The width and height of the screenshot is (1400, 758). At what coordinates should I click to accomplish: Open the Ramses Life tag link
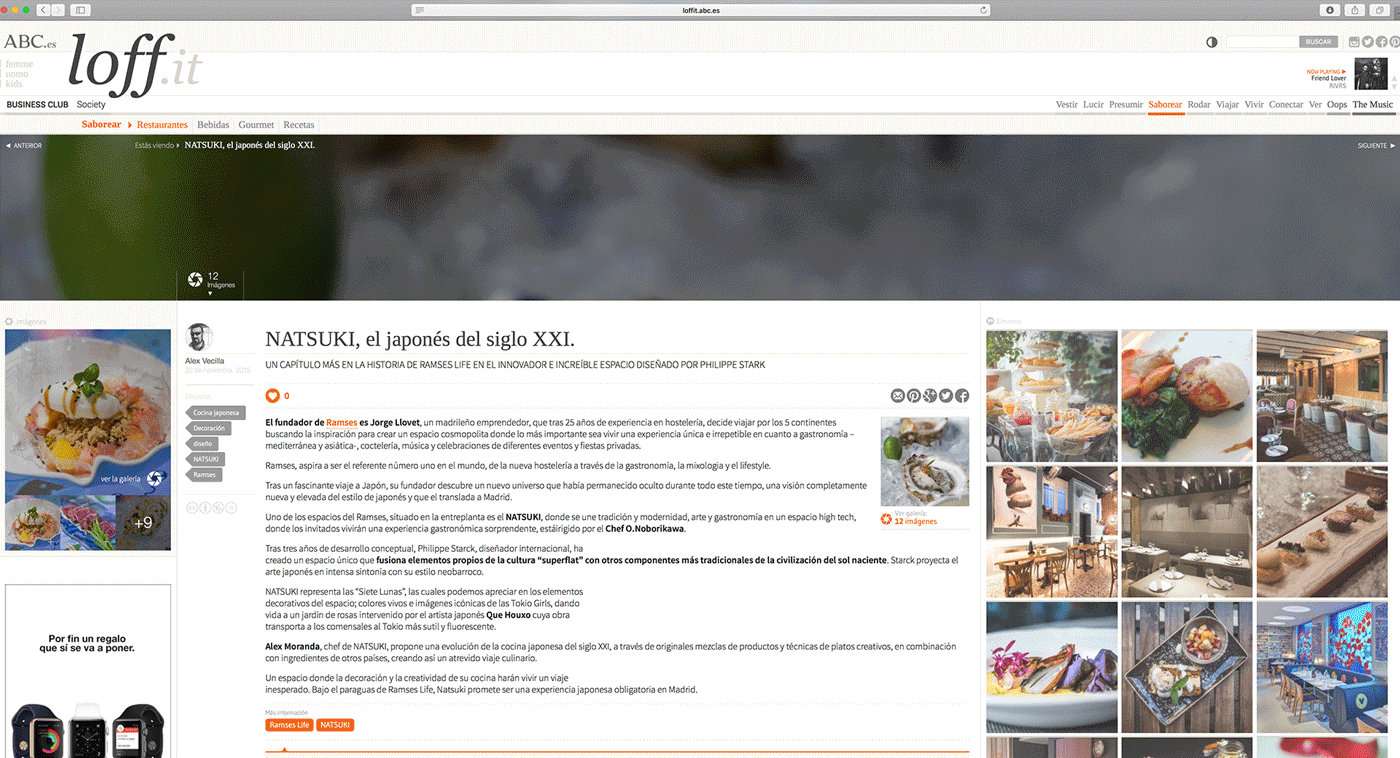[x=289, y=725]
